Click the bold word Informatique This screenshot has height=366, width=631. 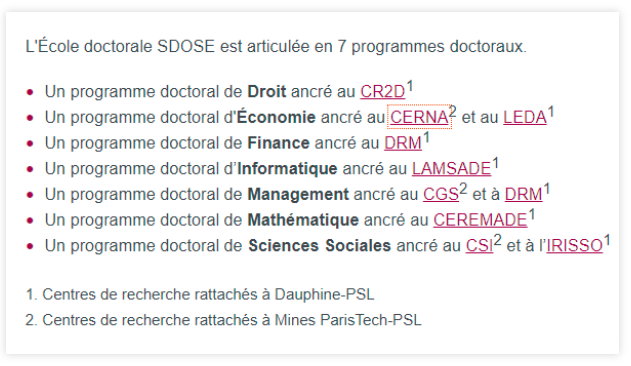[x=287, y=169]
